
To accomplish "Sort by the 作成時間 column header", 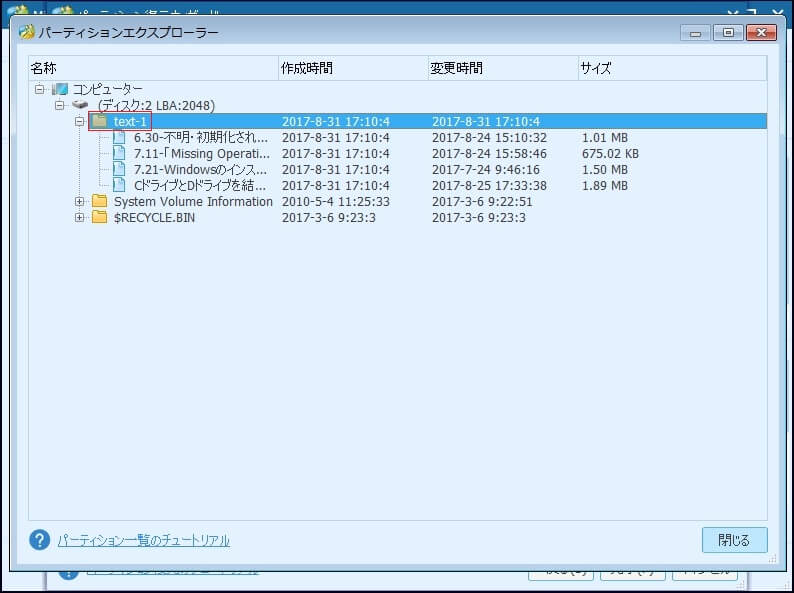I will point(353,68).
